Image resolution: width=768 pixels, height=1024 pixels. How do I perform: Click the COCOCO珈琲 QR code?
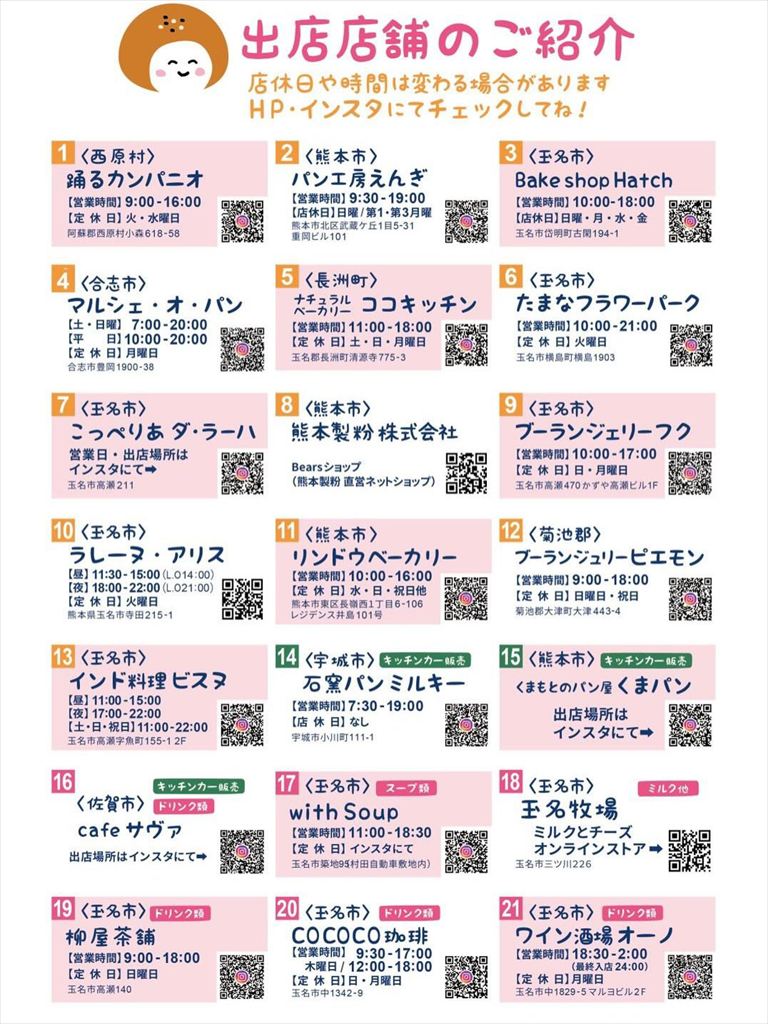click(466, 977)
